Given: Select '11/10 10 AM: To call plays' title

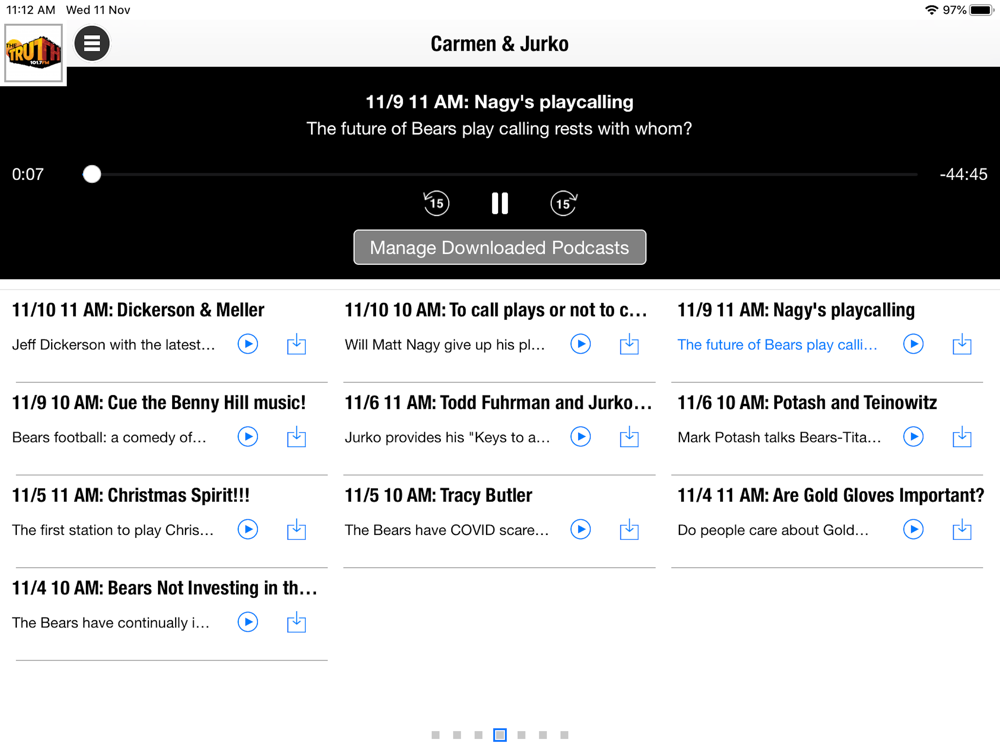Looking at the screenshot, I should [496, 310].
